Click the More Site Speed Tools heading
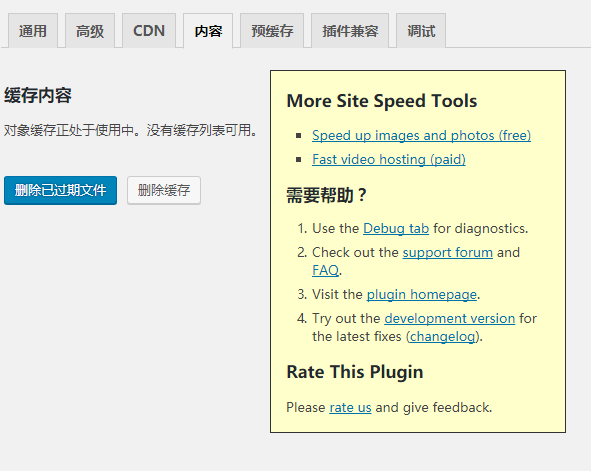Screen dimensions: 591x471 click(x=382, y=101)
